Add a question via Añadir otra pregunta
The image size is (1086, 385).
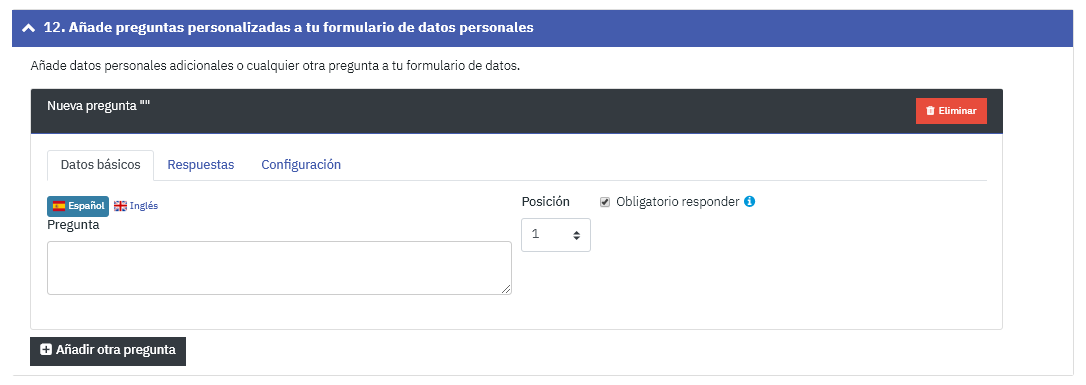[108, 350]
